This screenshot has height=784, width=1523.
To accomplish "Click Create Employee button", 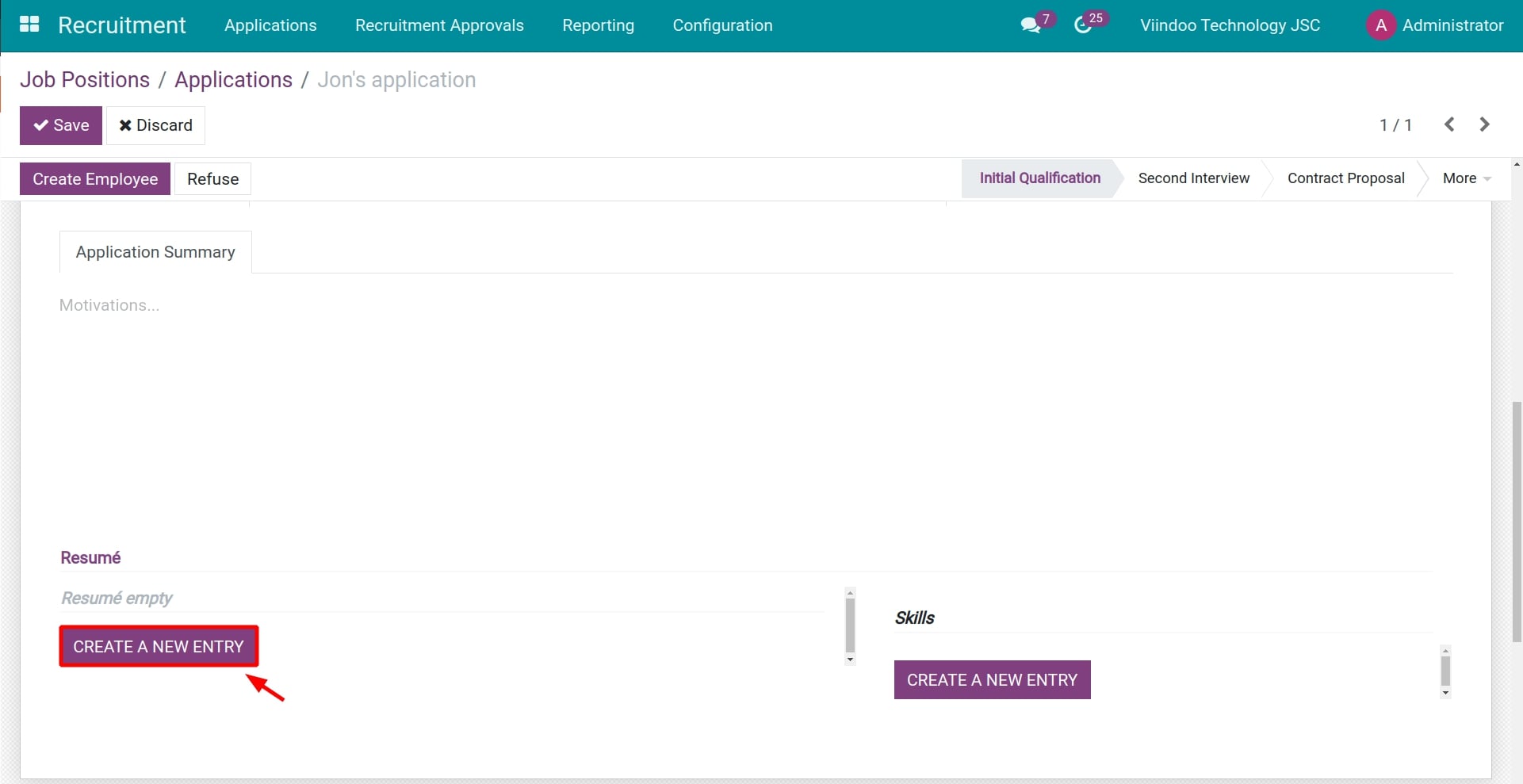I will coord(95,179).
